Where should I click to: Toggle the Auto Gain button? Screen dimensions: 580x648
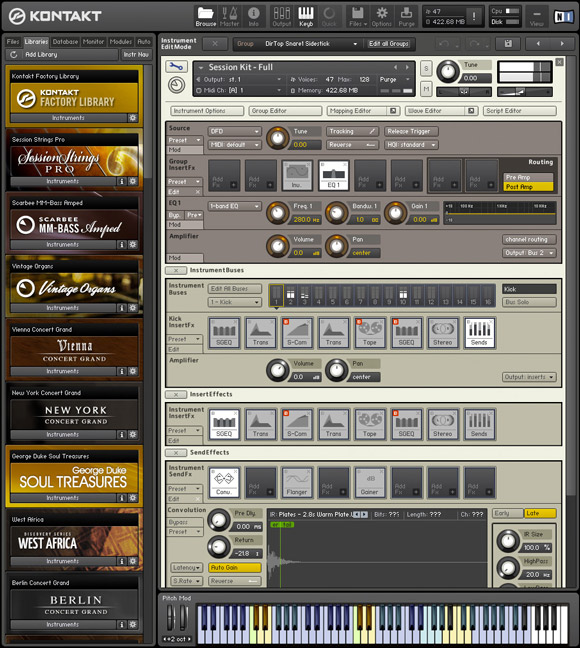pos(235,567)
